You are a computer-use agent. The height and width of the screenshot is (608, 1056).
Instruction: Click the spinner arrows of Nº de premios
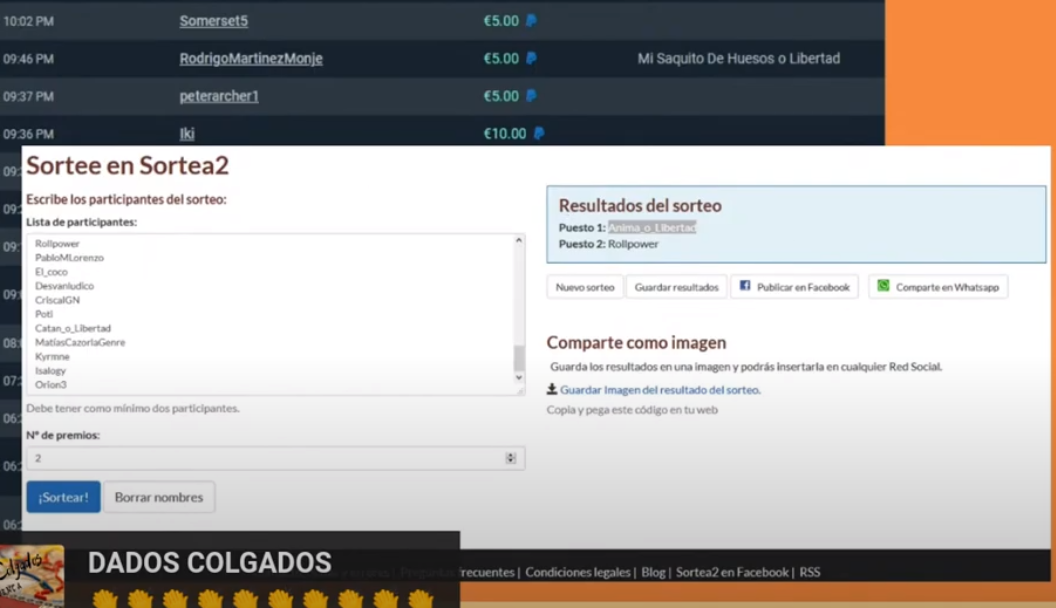510,458
